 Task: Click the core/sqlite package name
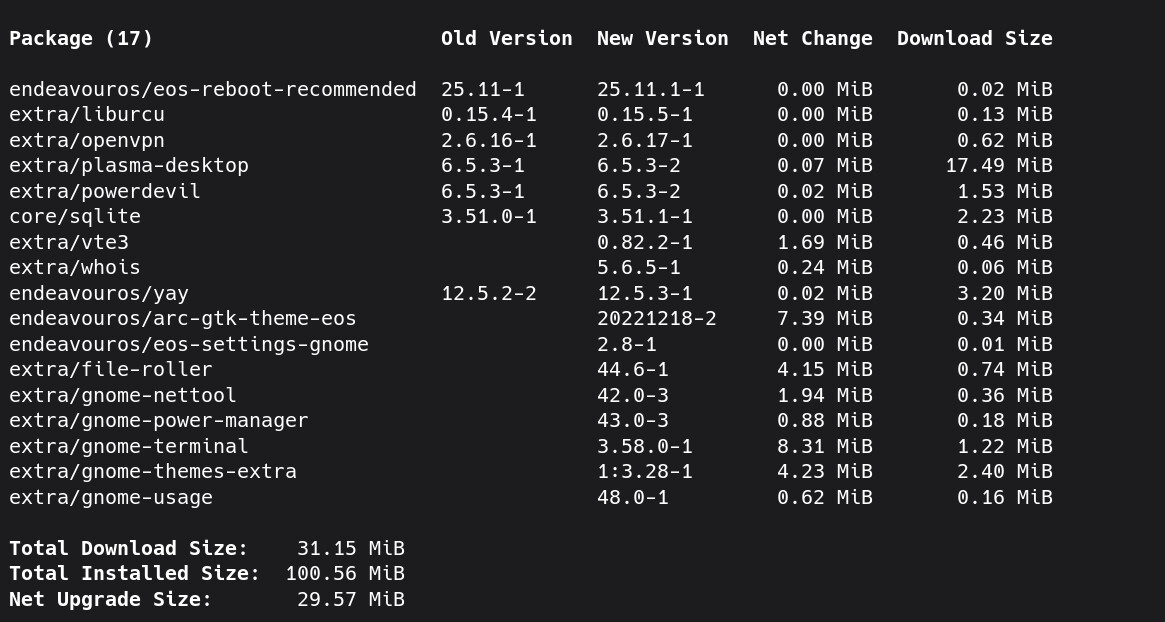point(75,217)
